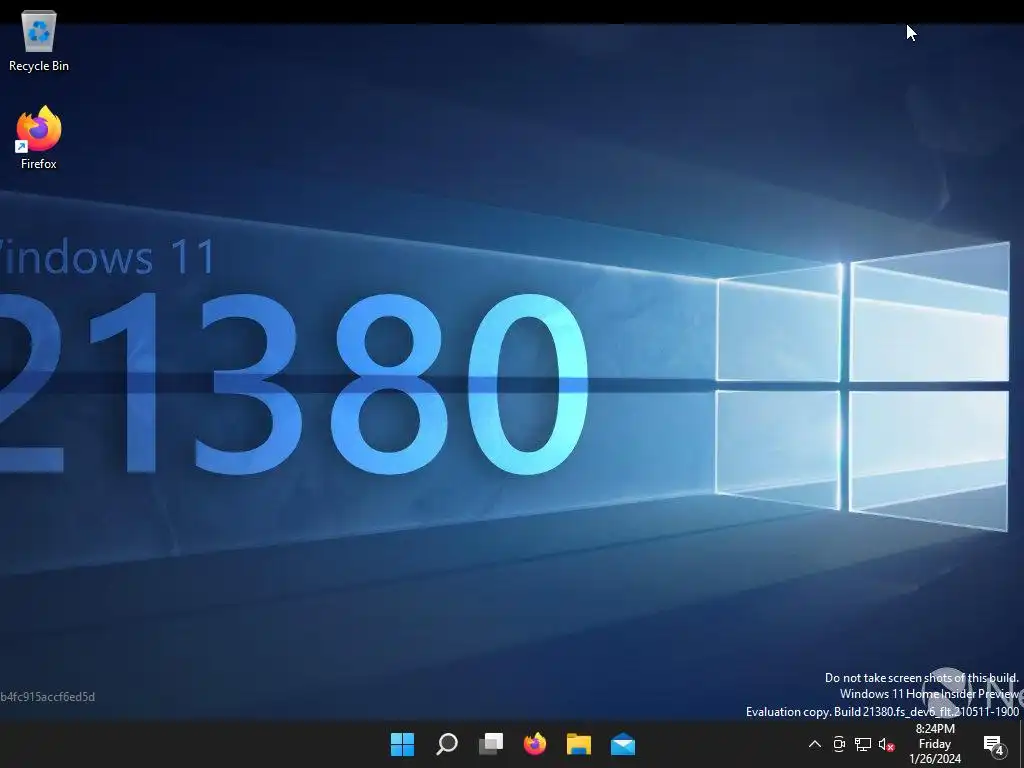Open File Explorer from the taskbar

579,744
